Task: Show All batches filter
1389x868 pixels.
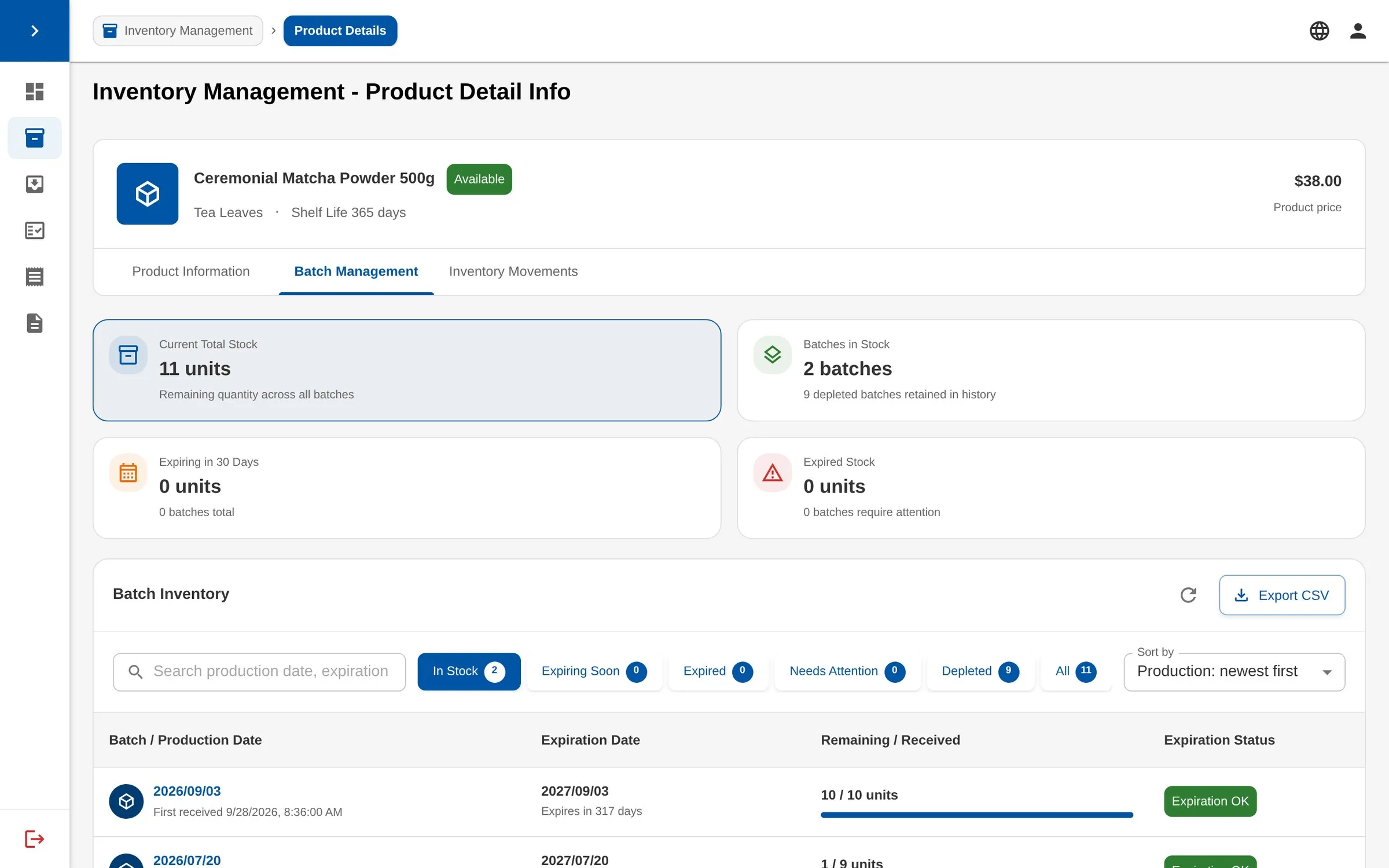Action: [1076, 671]
